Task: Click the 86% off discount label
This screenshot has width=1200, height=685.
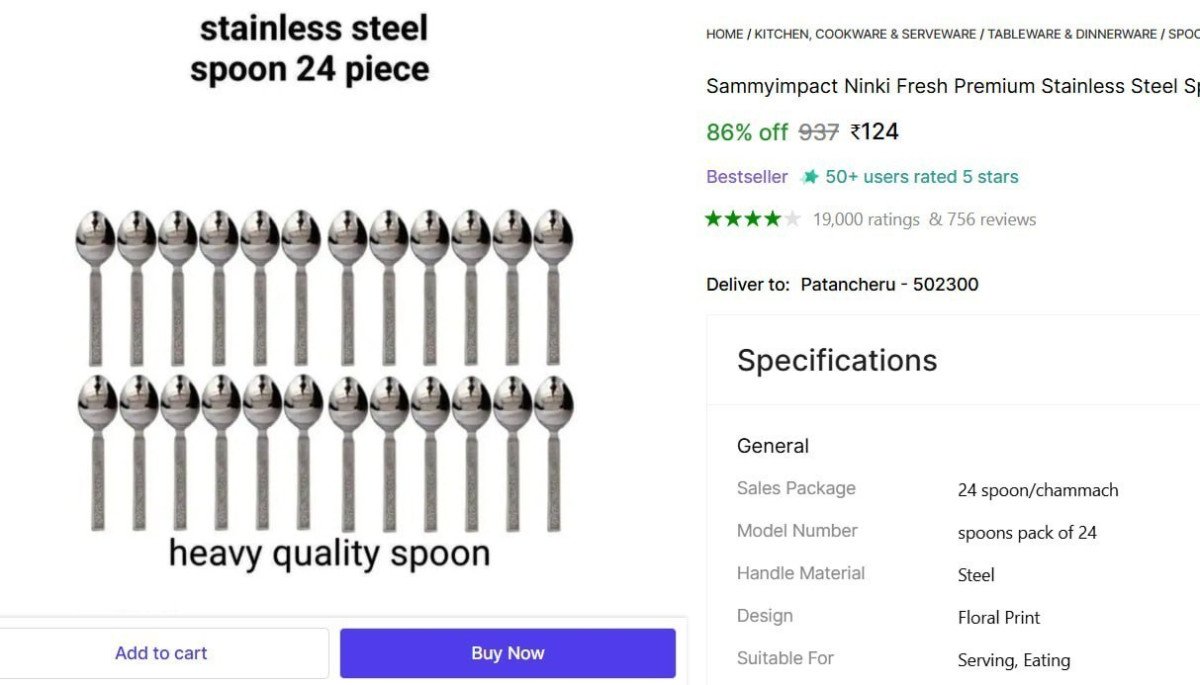Action: (746, 131)
